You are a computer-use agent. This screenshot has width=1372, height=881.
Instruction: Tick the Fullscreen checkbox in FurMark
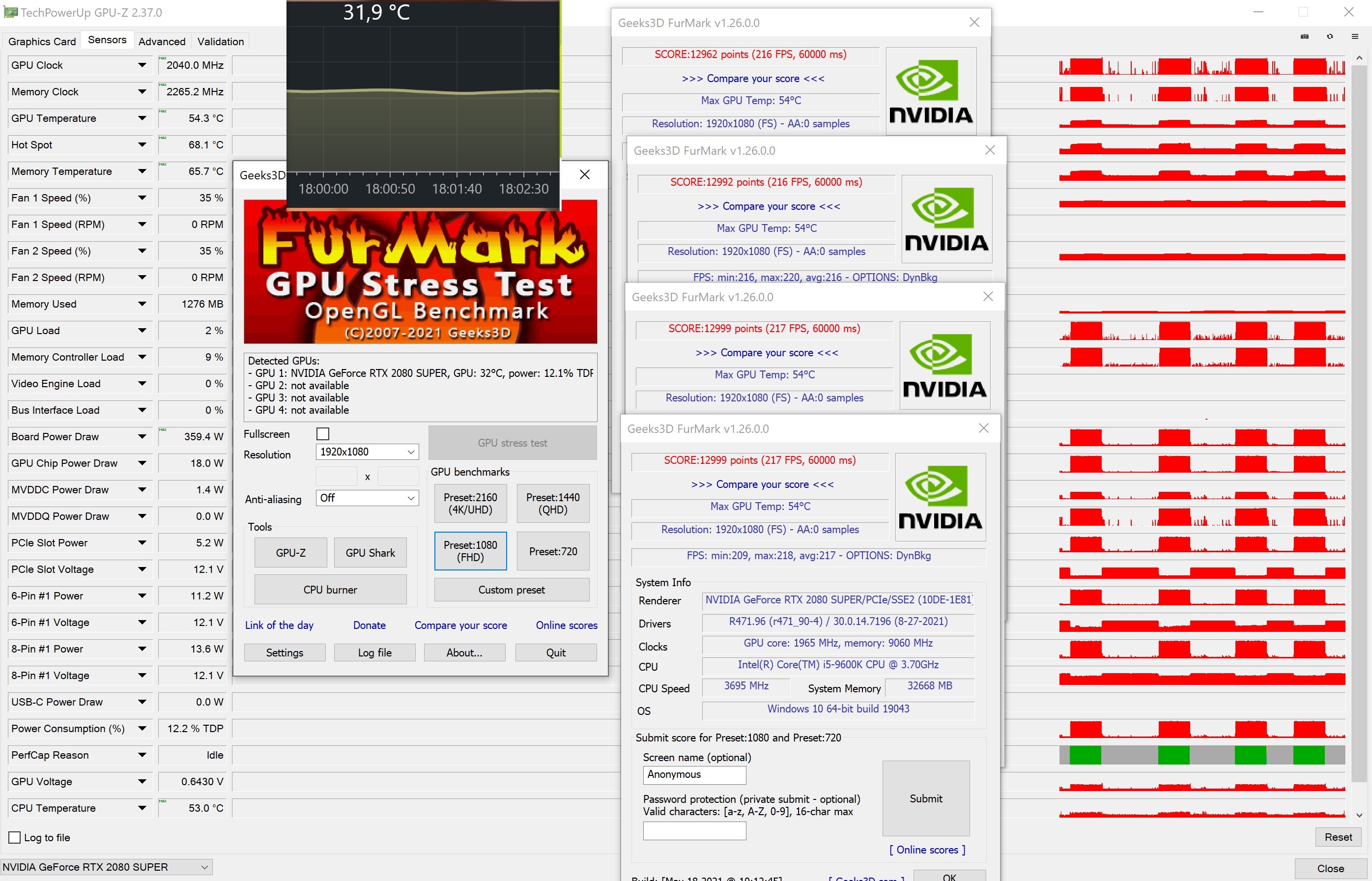coord(323,434)
